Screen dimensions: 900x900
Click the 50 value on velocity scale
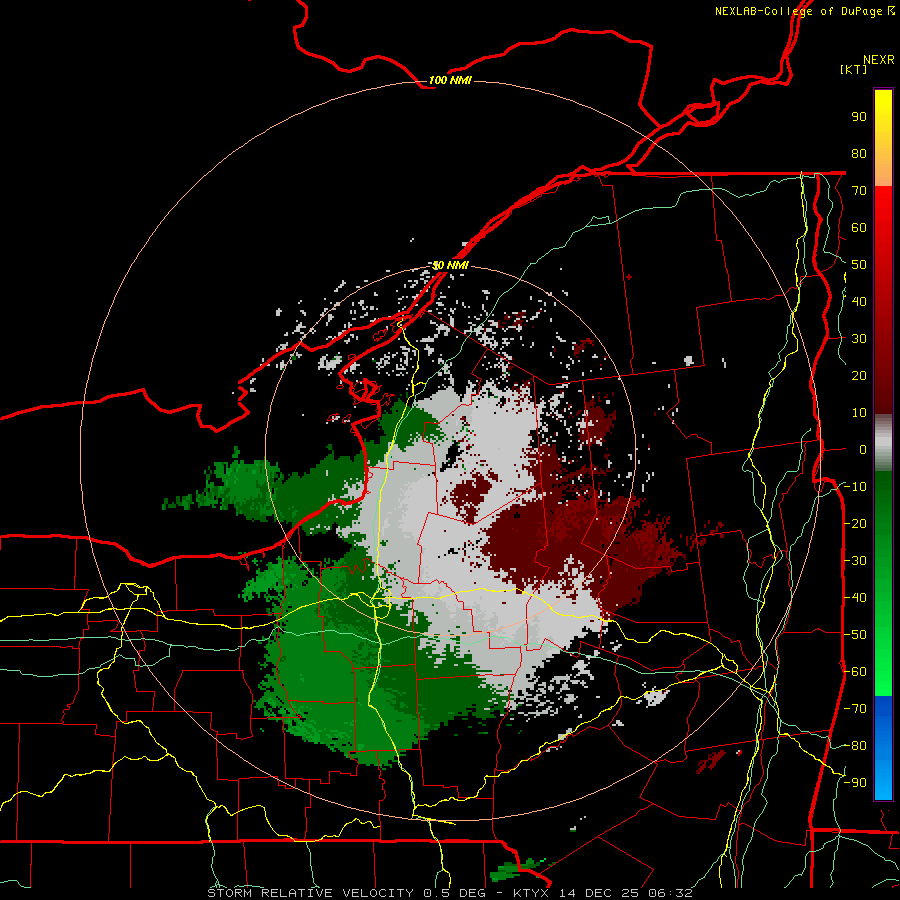[x=859, y=265]
